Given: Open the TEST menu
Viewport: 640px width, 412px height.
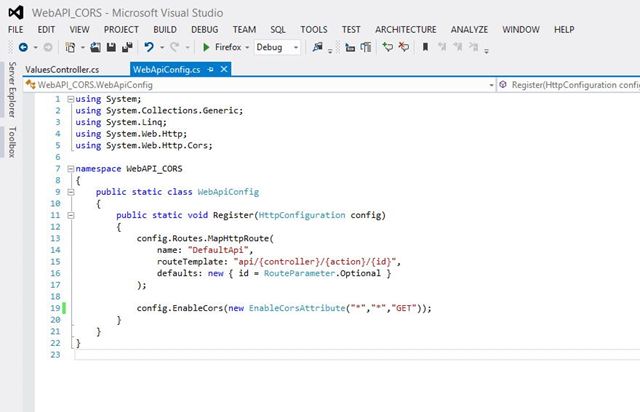Looking at the screenshot, I should click(x=351, y=29).
